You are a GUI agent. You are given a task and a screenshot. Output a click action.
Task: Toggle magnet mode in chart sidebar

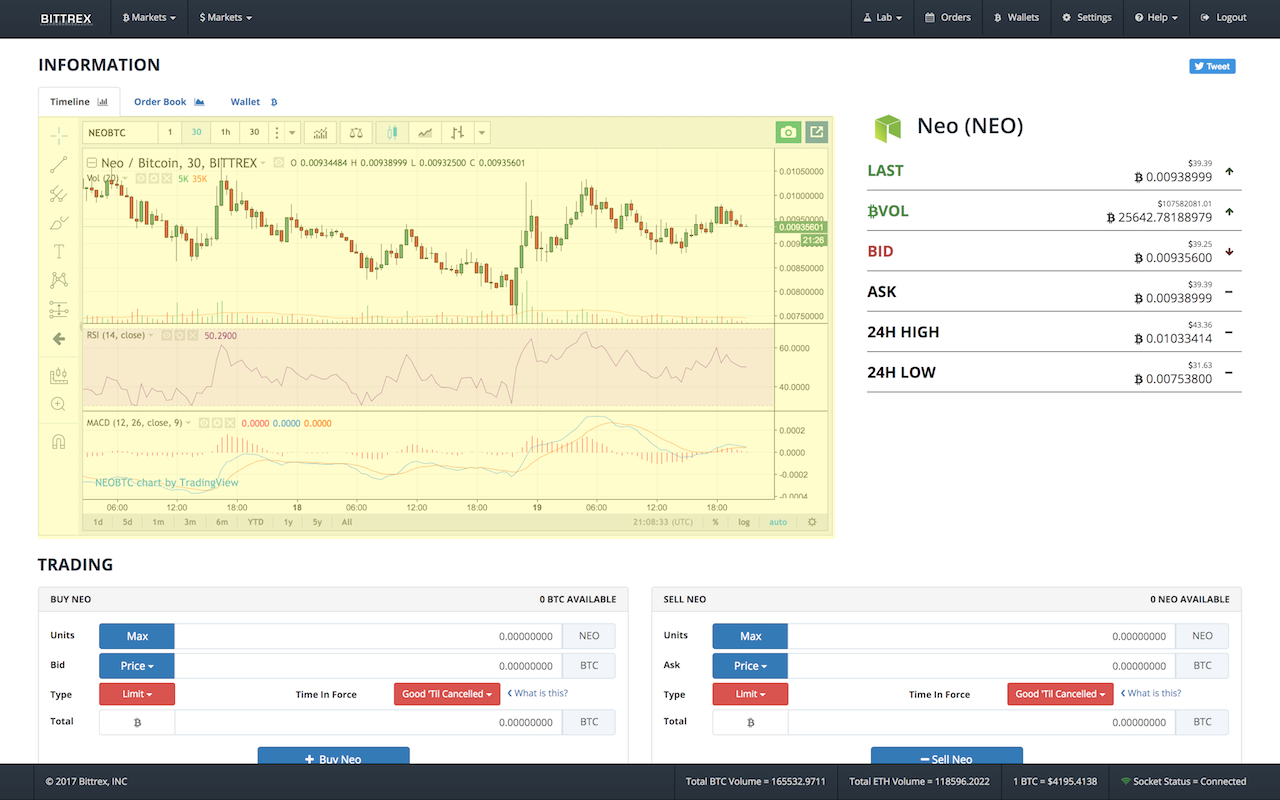tap(59, 442)
